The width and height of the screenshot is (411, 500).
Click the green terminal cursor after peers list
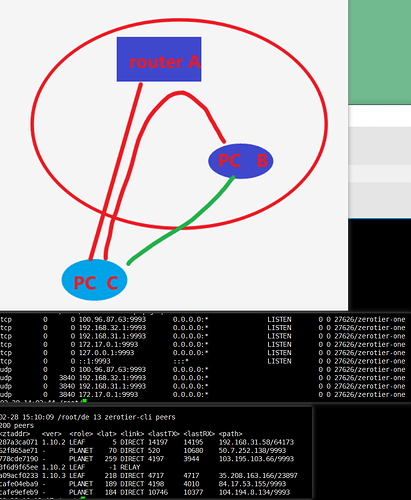coord(83,498)
